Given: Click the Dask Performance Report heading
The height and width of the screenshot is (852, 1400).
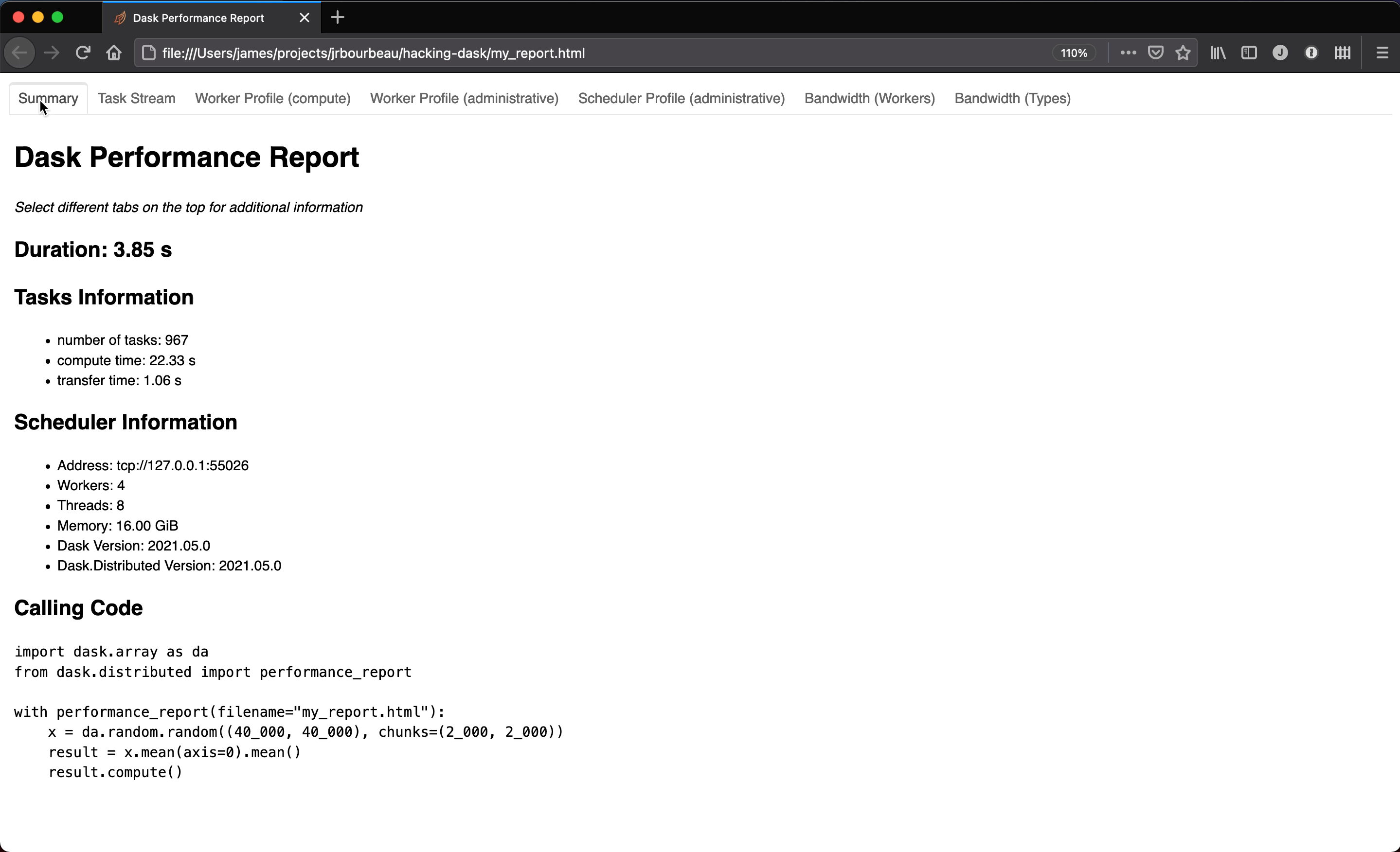Looking at the screenshot, I should tap(186, 158).
